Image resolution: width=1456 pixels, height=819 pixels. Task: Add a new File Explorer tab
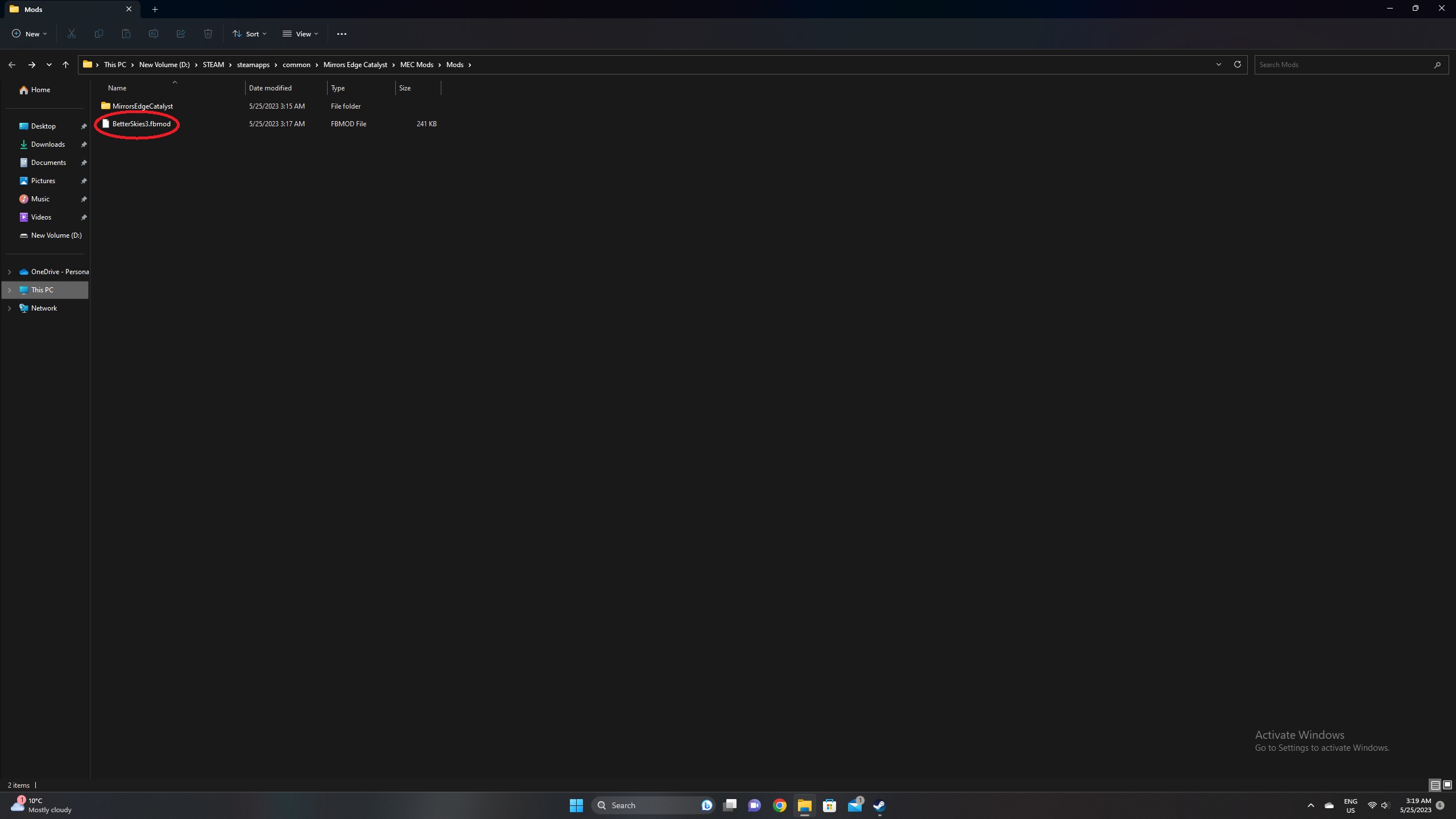tap(155, 9)
